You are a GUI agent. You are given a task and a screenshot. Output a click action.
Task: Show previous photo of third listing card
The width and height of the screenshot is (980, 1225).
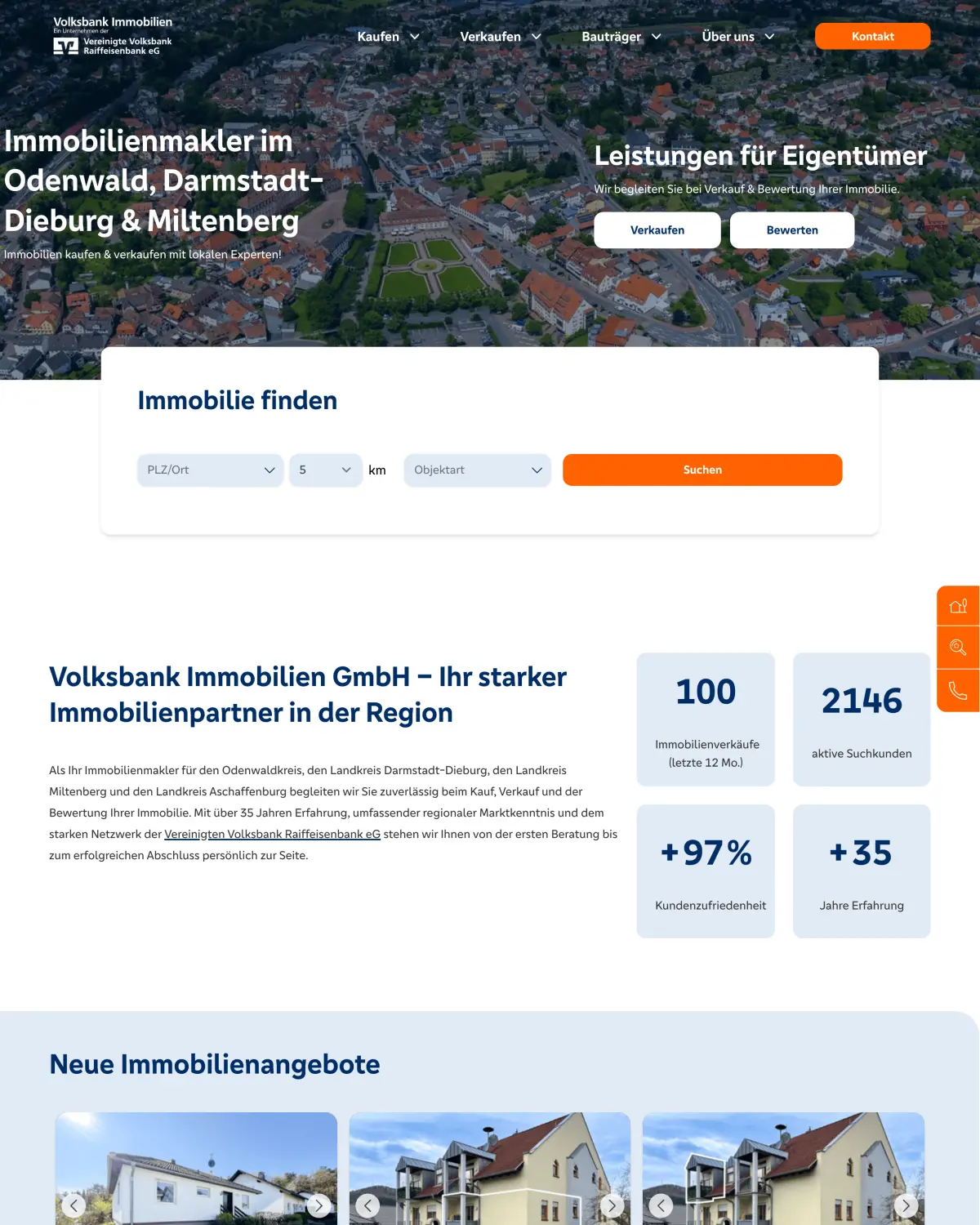coord(661,1205)
